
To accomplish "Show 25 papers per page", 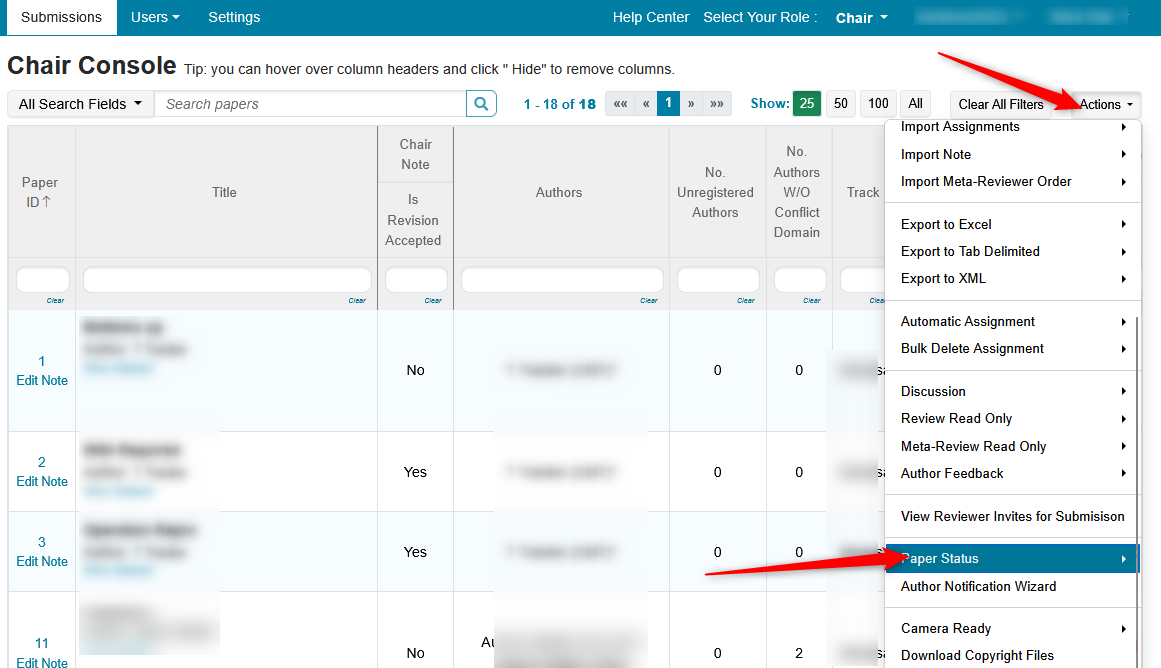I will coord(807,104).
